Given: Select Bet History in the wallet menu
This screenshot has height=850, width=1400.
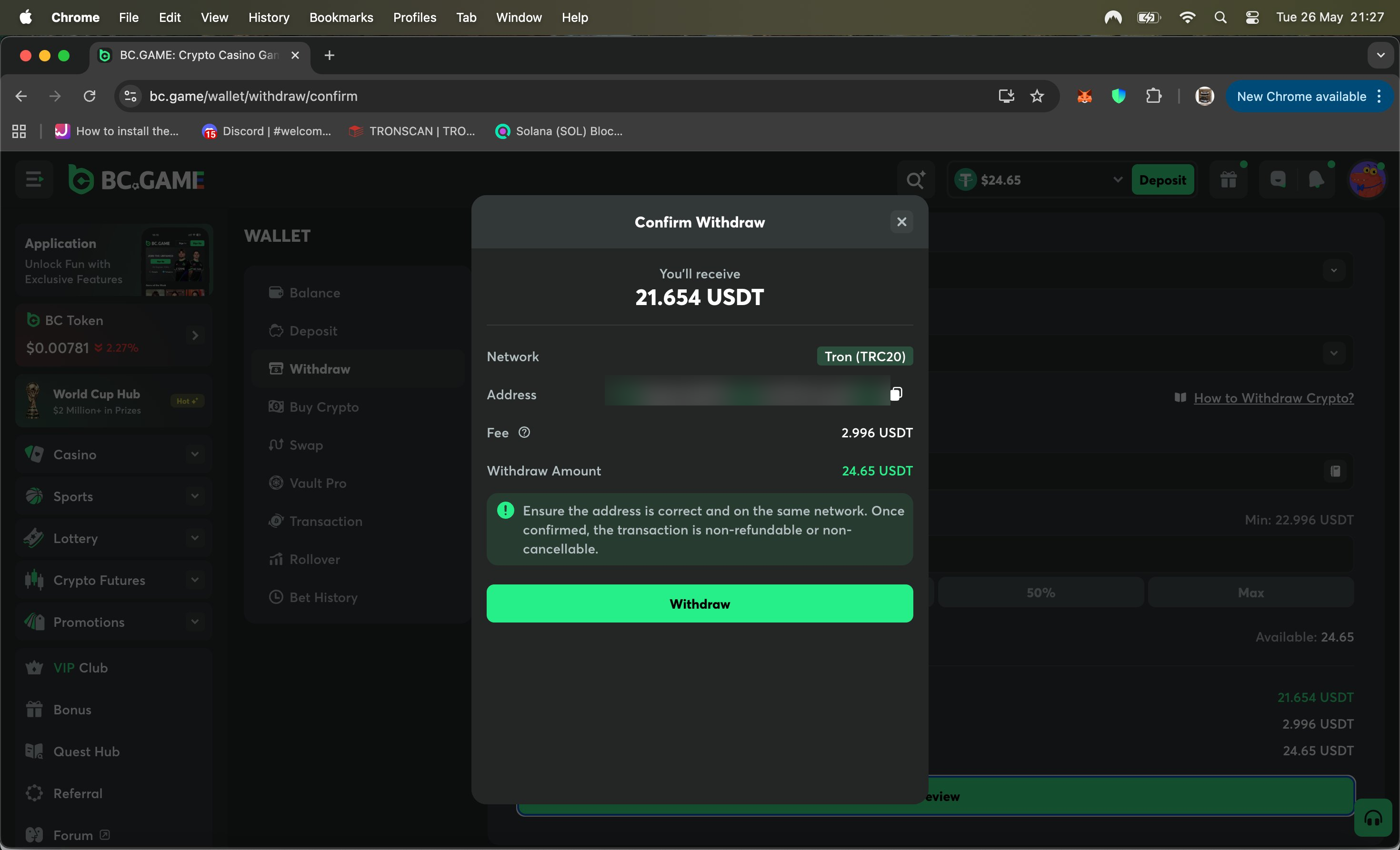Looking at the screenshot, I should (358, 597).
